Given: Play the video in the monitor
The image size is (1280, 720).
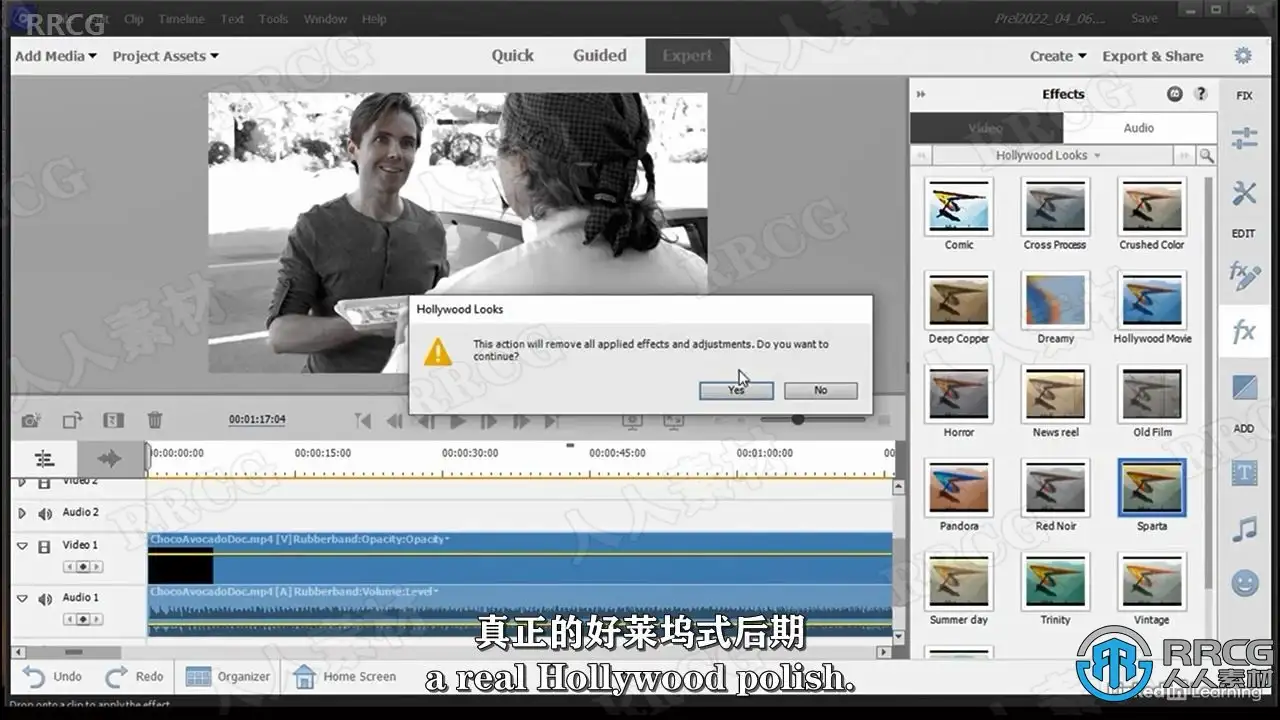Looking at the screenshot, I should [457, 422].
